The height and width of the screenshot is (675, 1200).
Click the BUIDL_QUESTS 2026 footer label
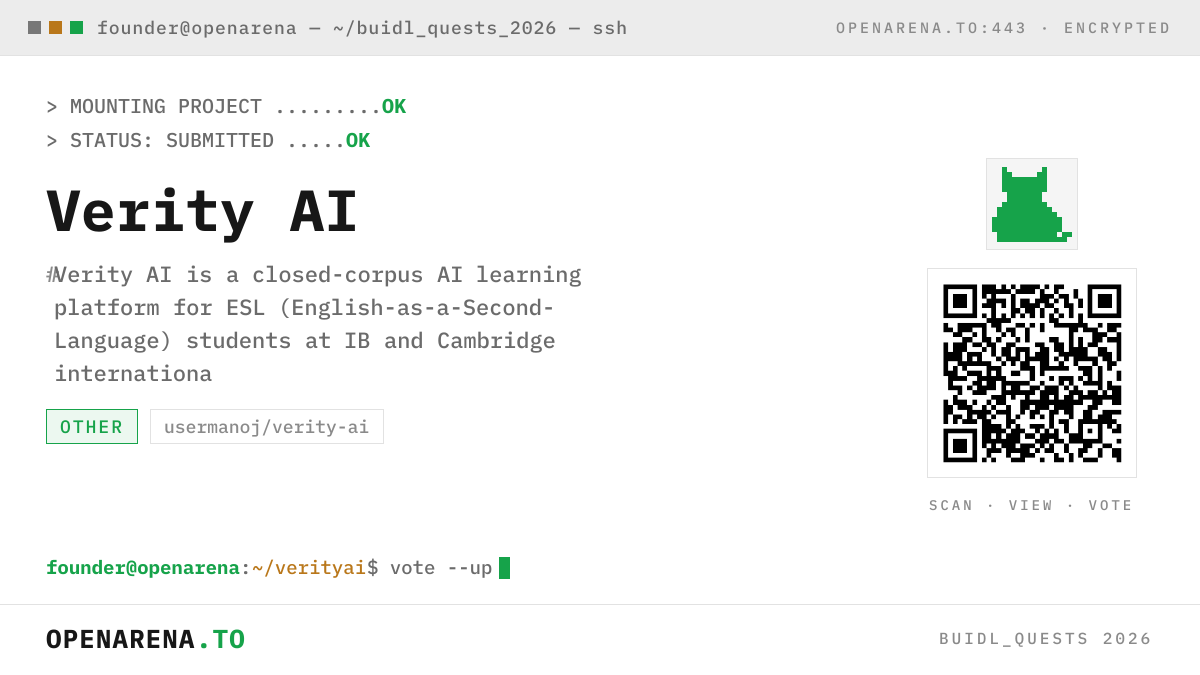[x=1045, y=638]
